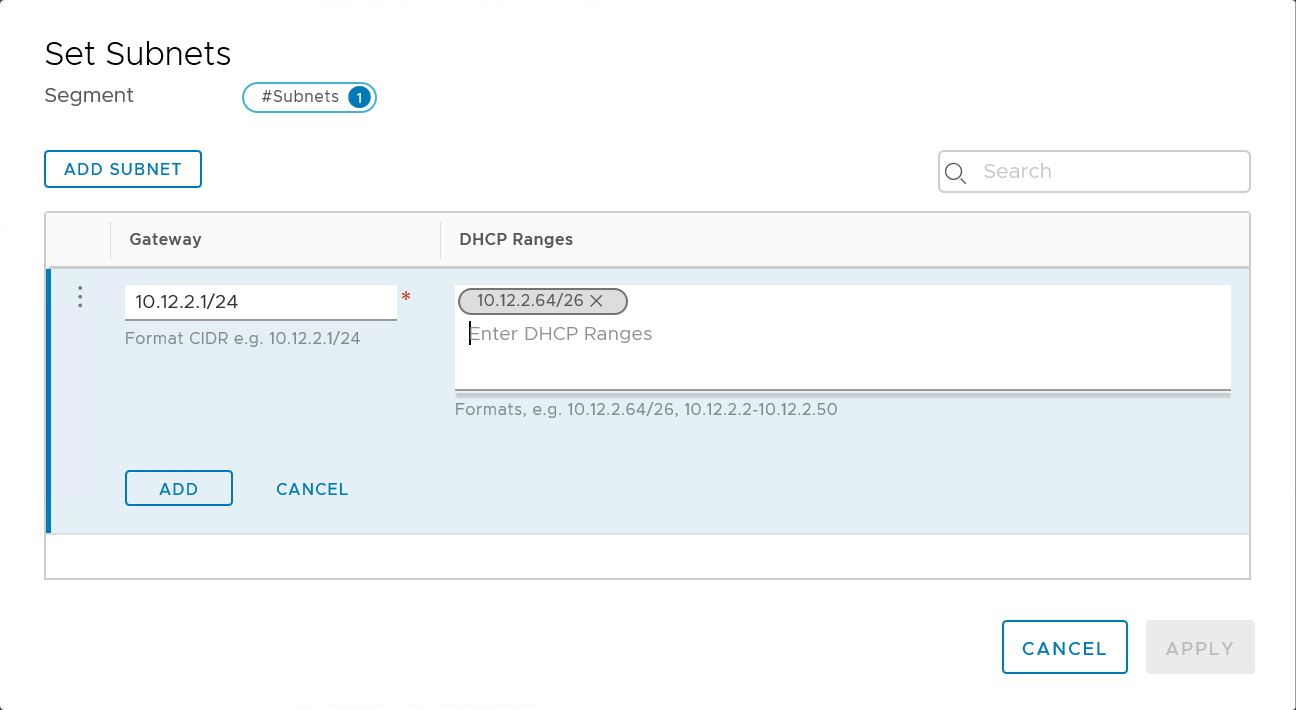Click the bottom CANCEL dialog button

pyautogui.click(x=1064, y=648)
